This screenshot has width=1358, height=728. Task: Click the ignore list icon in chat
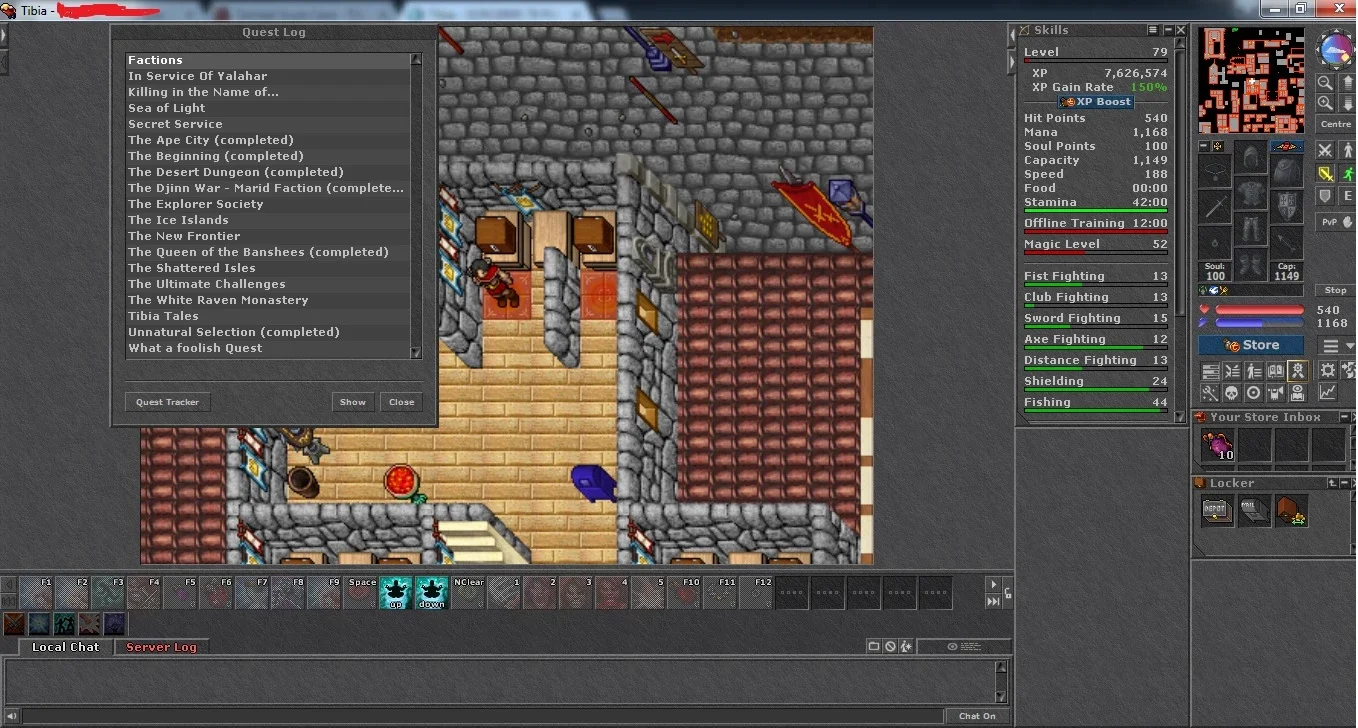point(890,647)
